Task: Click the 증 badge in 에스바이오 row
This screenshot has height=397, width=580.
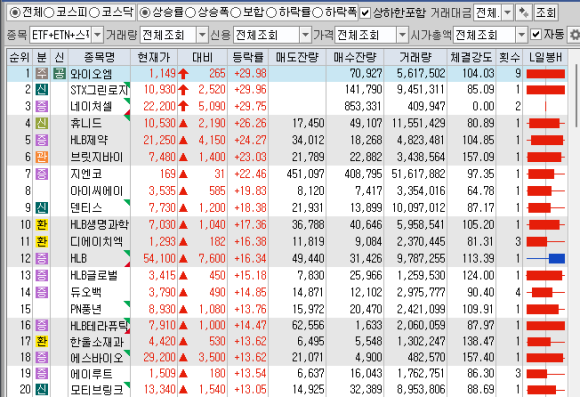Action: pos(41,357)
